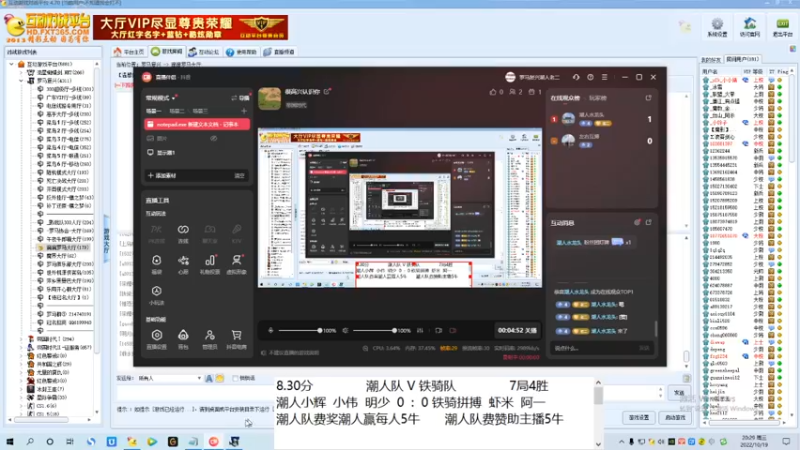The width and height of the screenshot is (800, 450).
Task: Open the 我的好友 tab
Action: click(711, 60)
